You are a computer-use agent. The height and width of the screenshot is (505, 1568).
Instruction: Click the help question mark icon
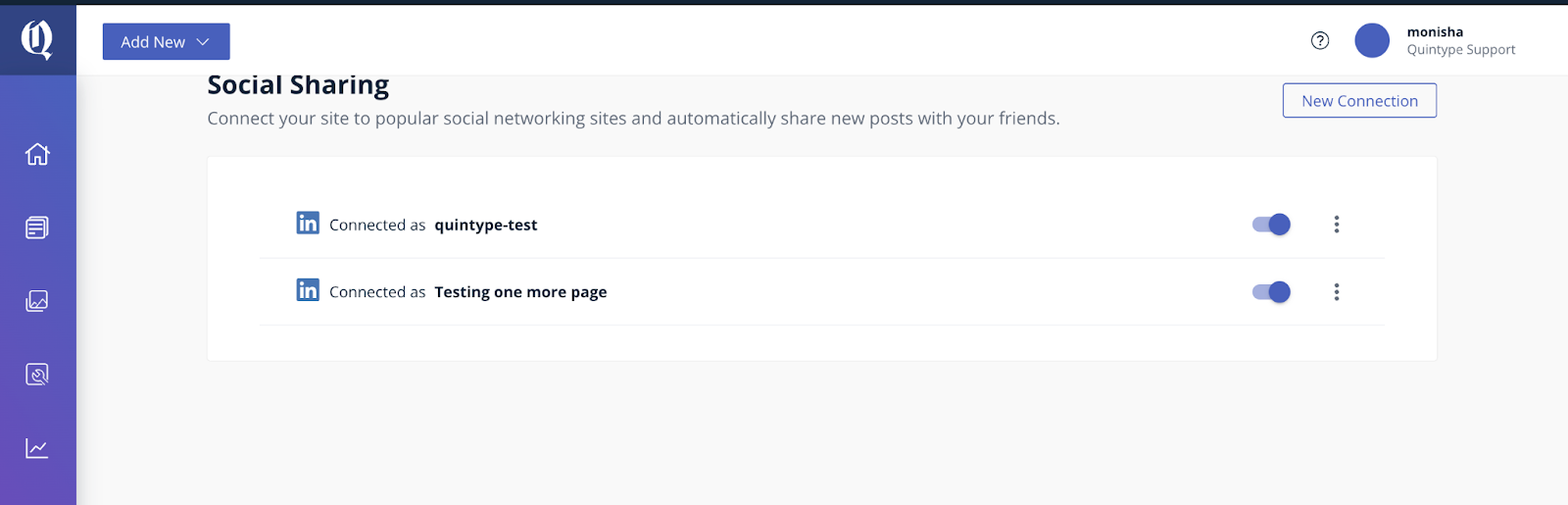pyautogui.click(x=1320, y=40)
